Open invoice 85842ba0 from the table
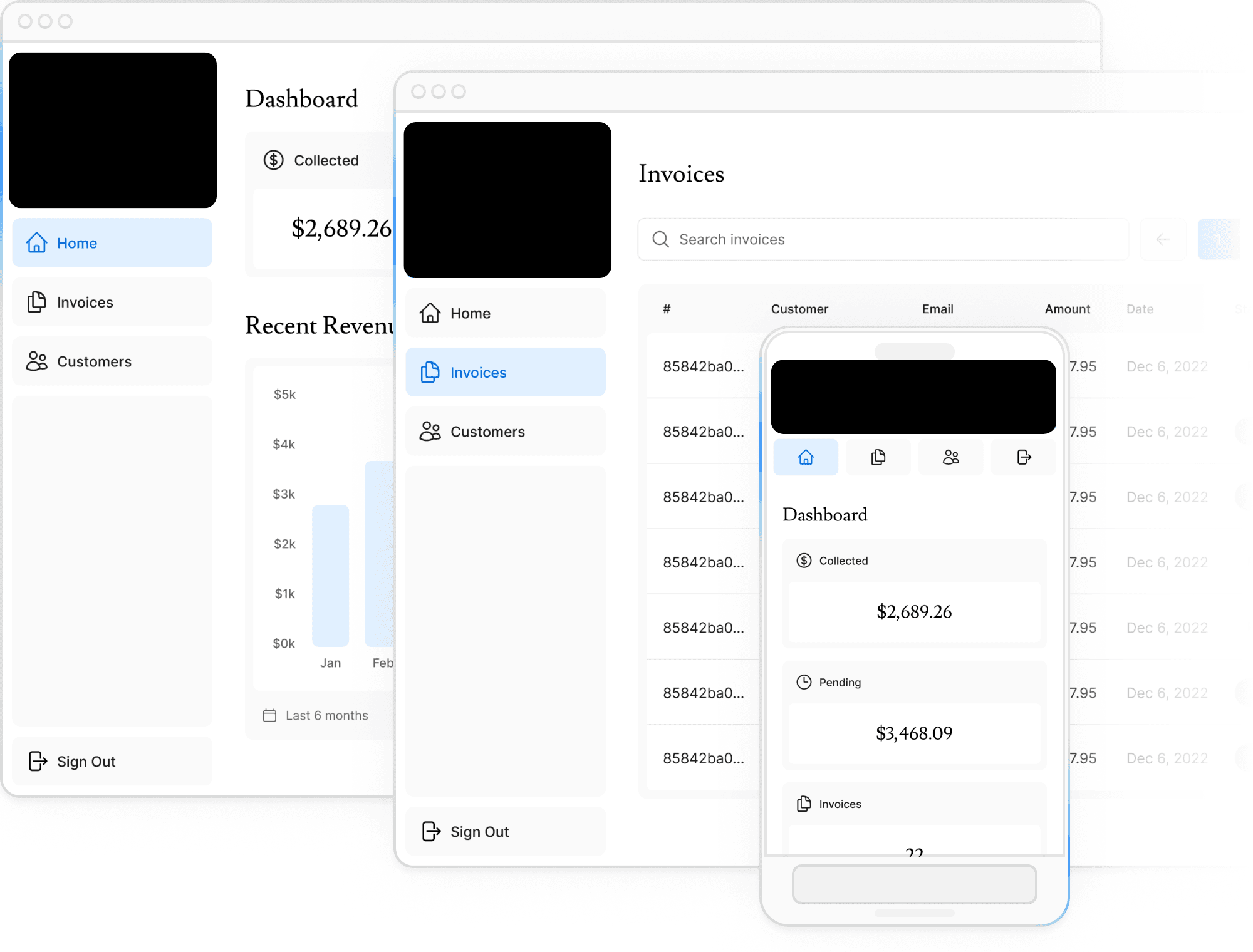Image resolution: width=1253 pixels, height=952 pixels. [x=703, y=366]
